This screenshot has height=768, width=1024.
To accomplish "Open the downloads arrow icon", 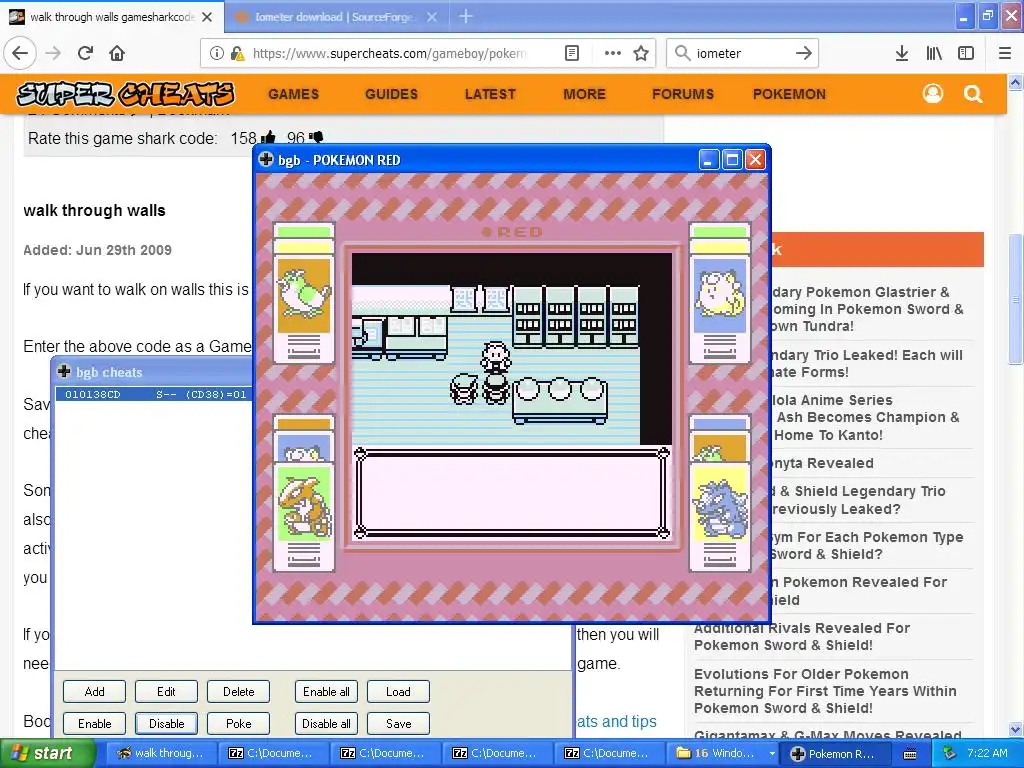I will (x=902, y=53).
